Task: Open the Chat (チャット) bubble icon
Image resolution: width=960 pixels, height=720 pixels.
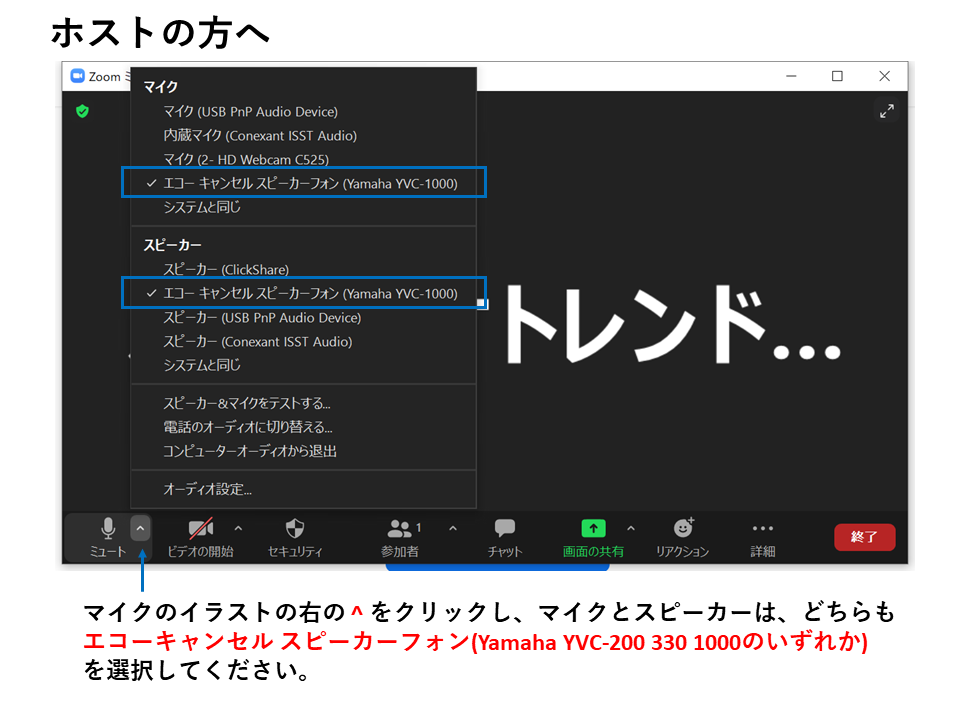Action: 505,528
